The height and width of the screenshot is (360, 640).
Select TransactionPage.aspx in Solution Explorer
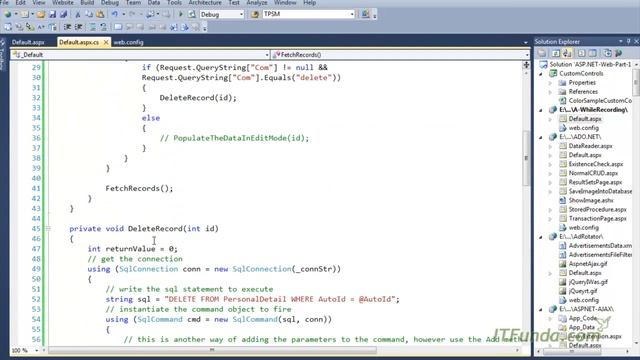tap(598, 218)
